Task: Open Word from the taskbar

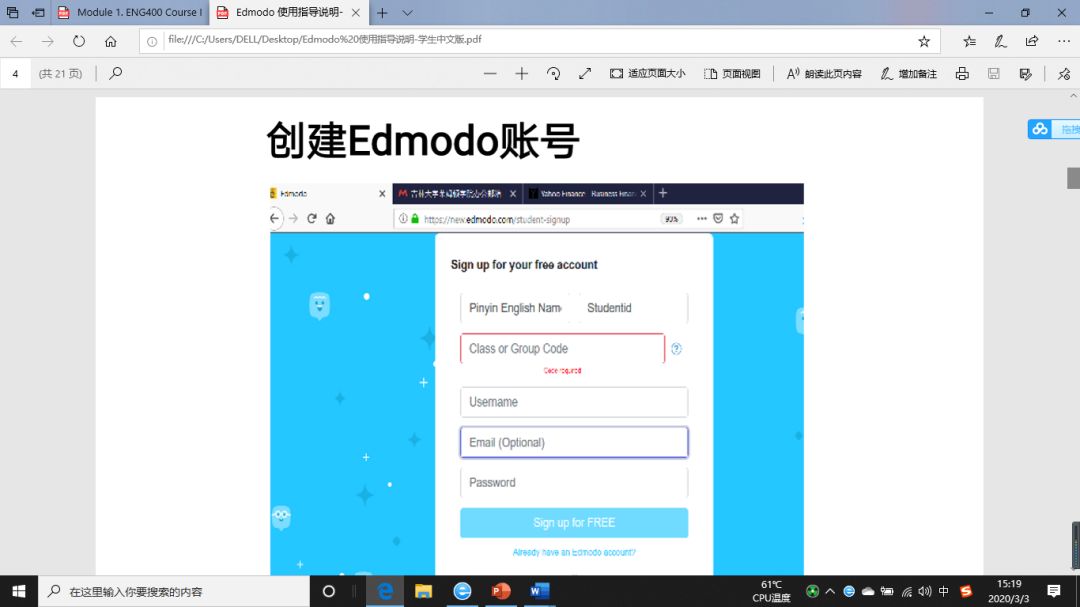Action: point(539,591)
